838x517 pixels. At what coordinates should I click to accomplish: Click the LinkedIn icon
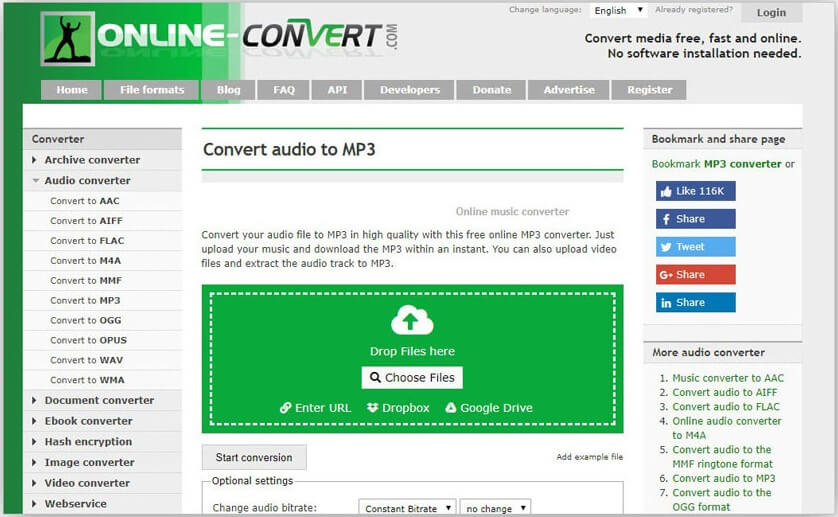point(666,303)
